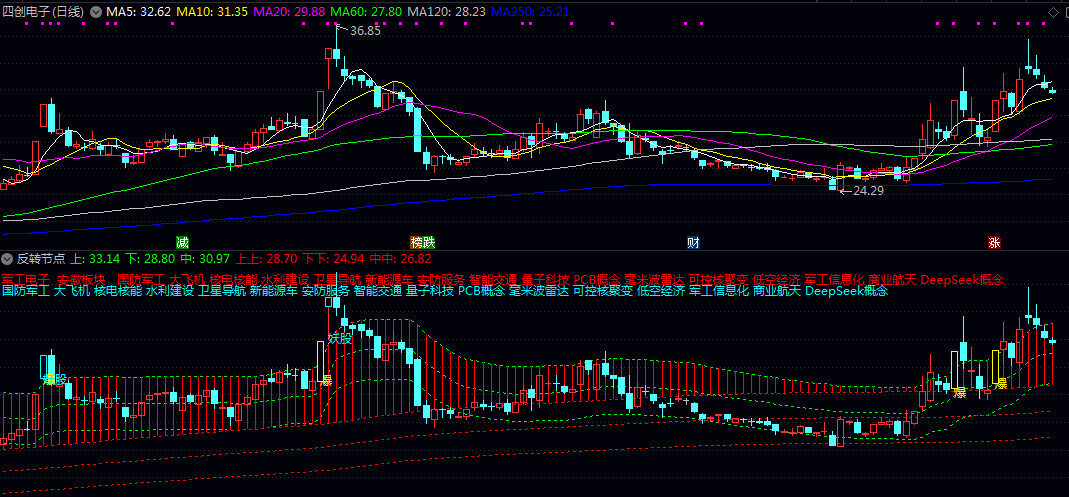
Task: Click the 中中: 26.82 indicator value
Action: point(400,258)
